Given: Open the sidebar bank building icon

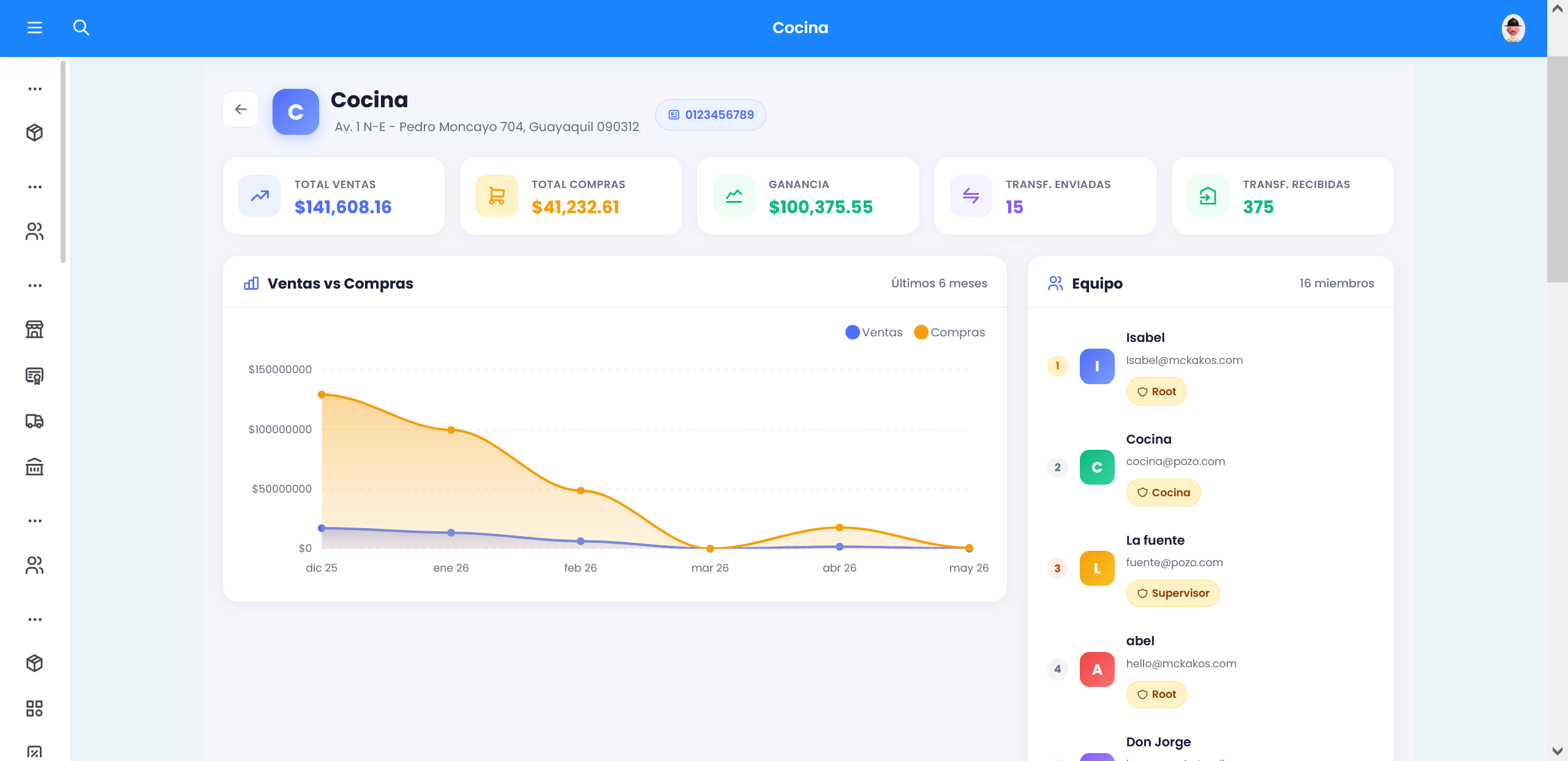Looking at the screenshot, I should tap(34, 467).
